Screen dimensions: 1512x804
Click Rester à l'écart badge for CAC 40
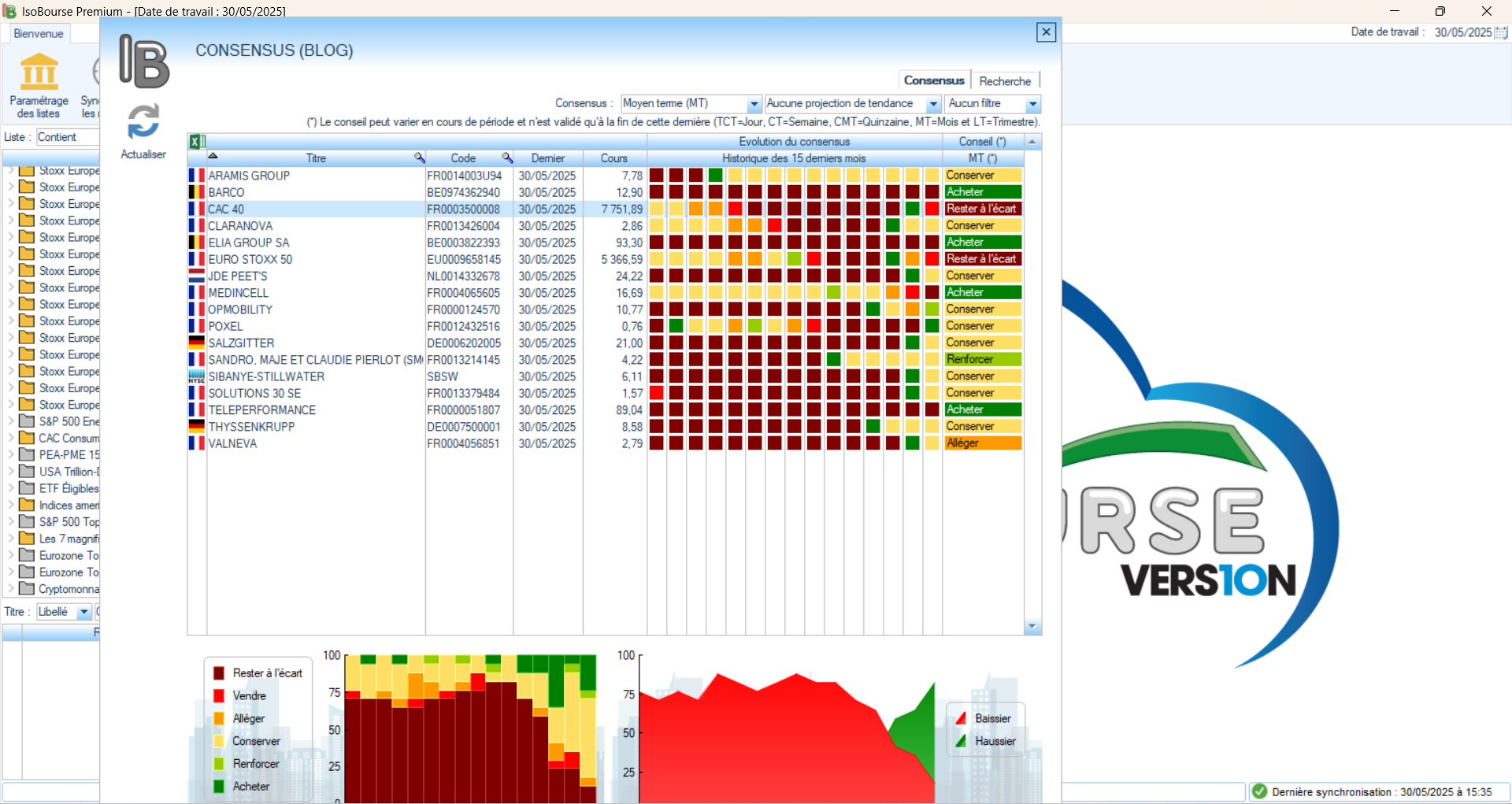(x=983, y=209)
